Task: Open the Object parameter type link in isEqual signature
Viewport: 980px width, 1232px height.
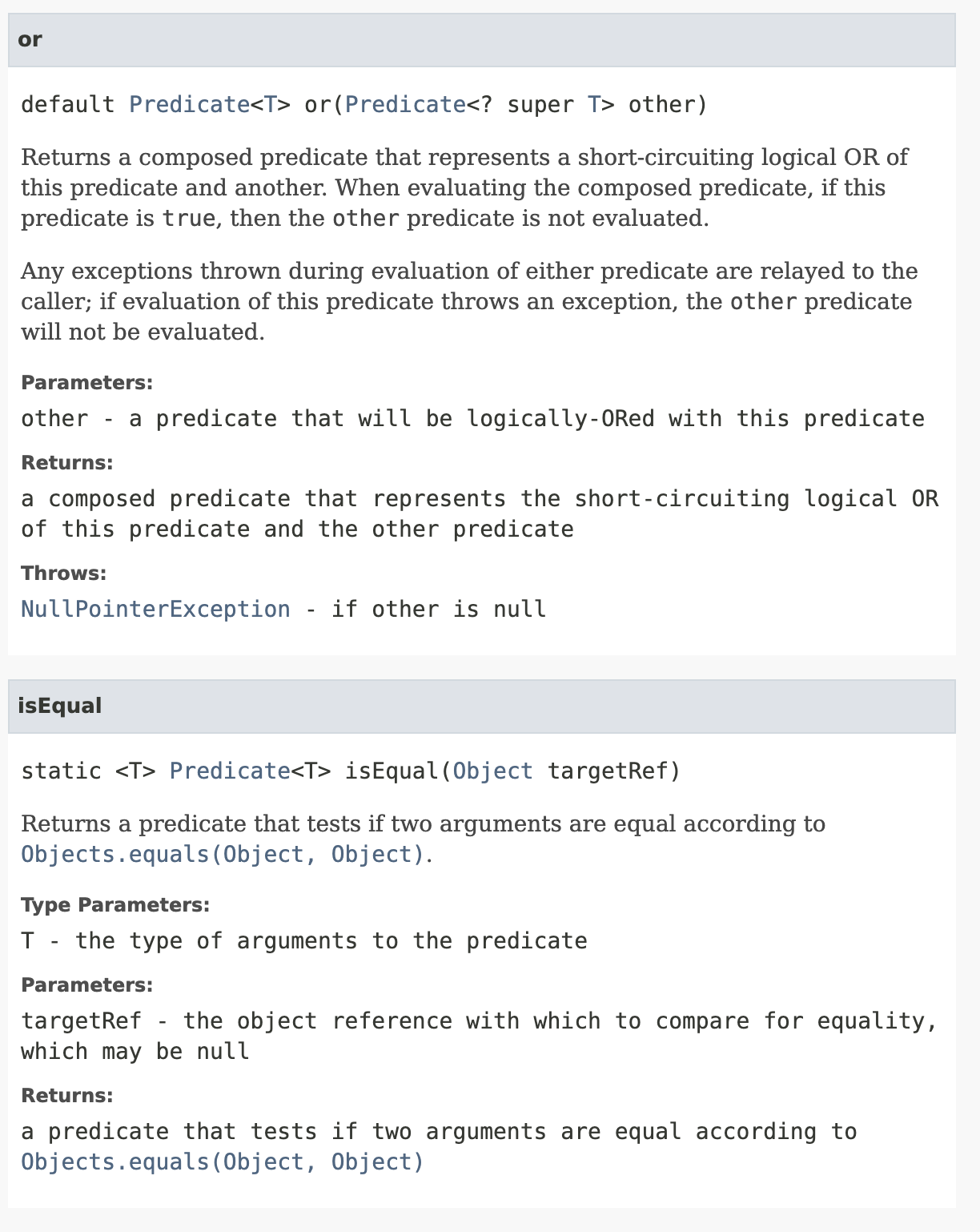Action: pyautogui.click(x=493, y=771)
